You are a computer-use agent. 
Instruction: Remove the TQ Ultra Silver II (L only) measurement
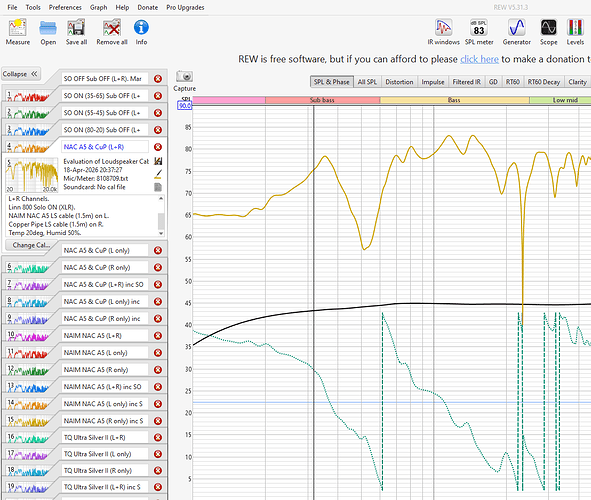tap(158, 454)
